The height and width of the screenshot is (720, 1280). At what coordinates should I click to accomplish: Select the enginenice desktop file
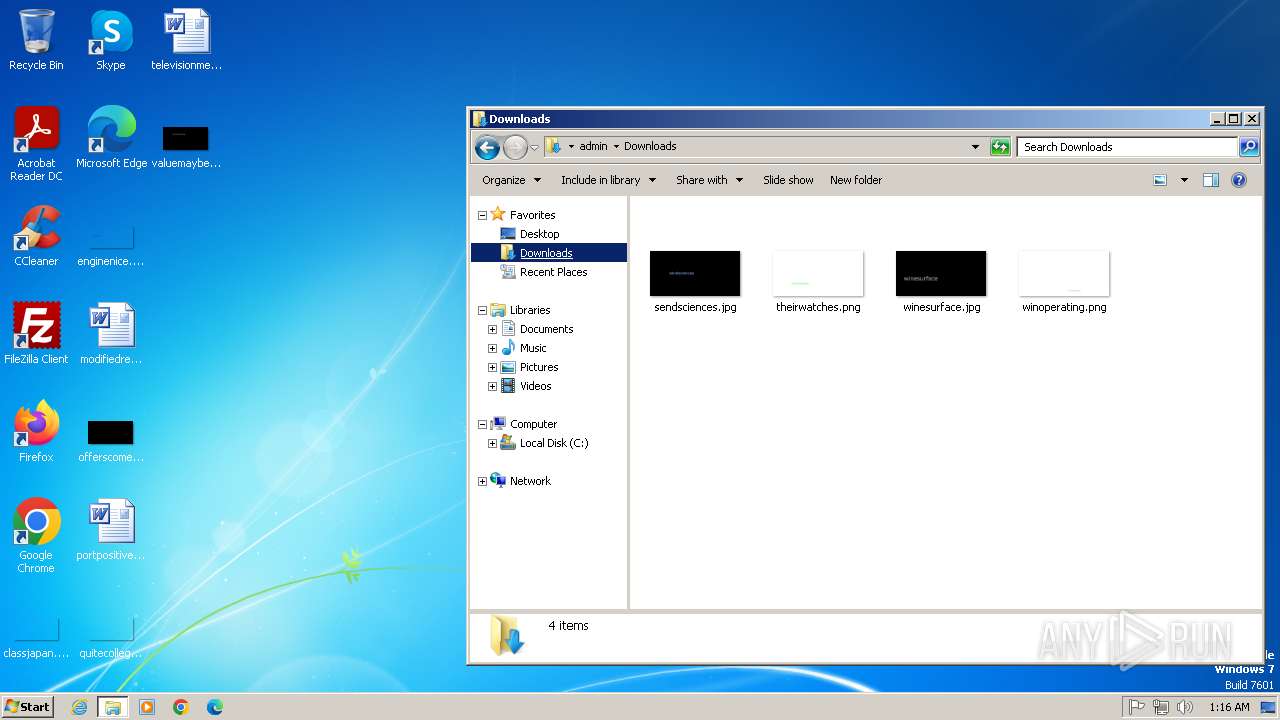[x=111, y=246]
